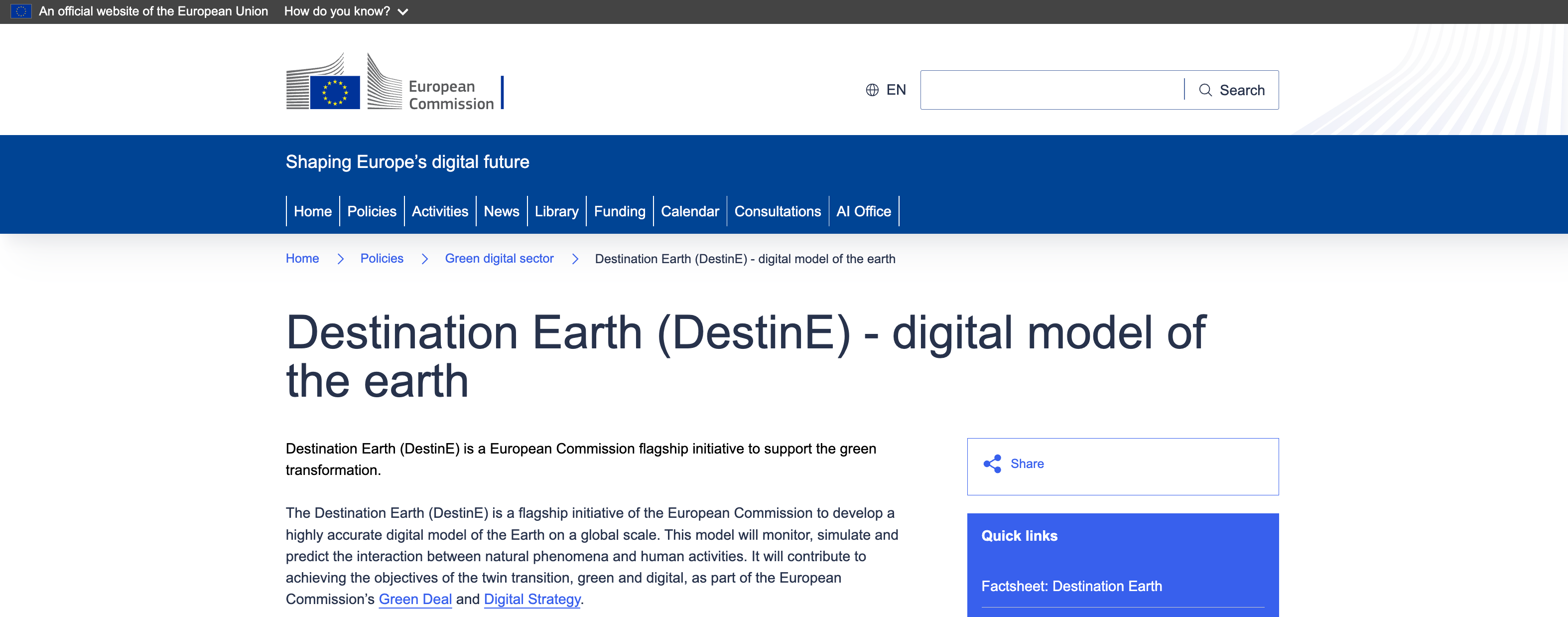This screenshot has width=1568, height=617.
Task: Open the EN language selector
Action: 896,90
